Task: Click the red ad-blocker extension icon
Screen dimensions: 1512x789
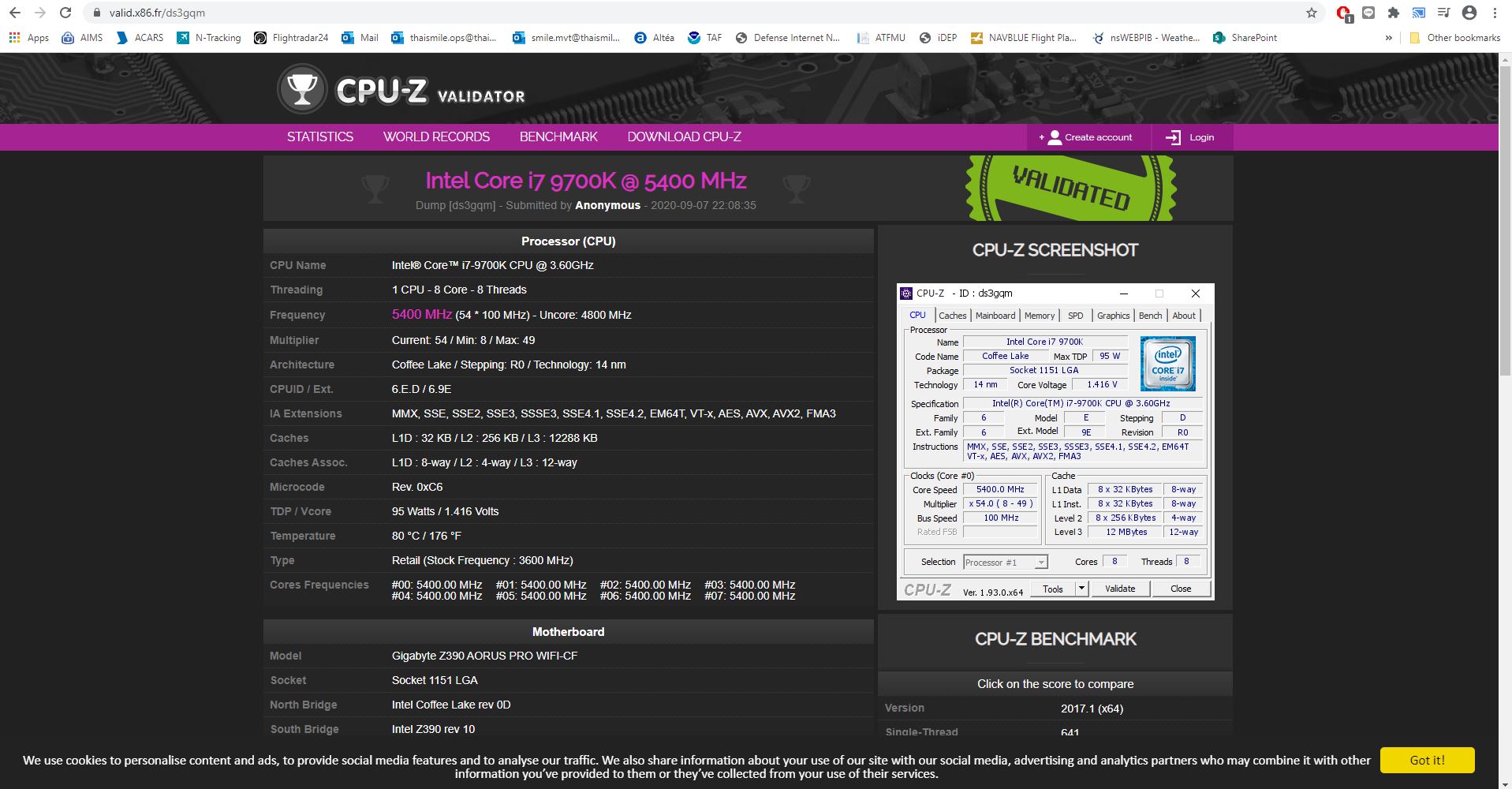Action: point(1344,13)
